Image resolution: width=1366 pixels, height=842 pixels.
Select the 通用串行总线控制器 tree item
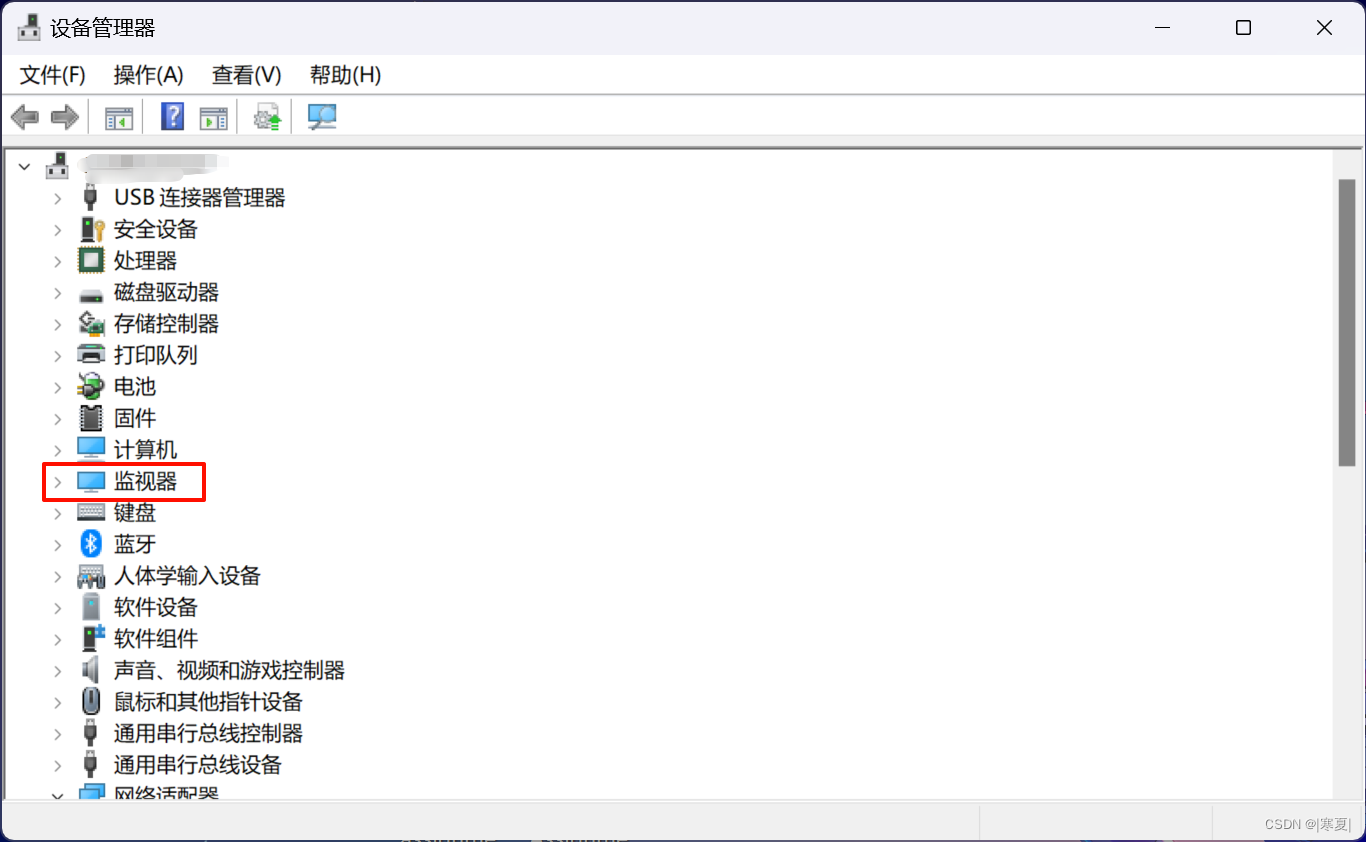207,733
